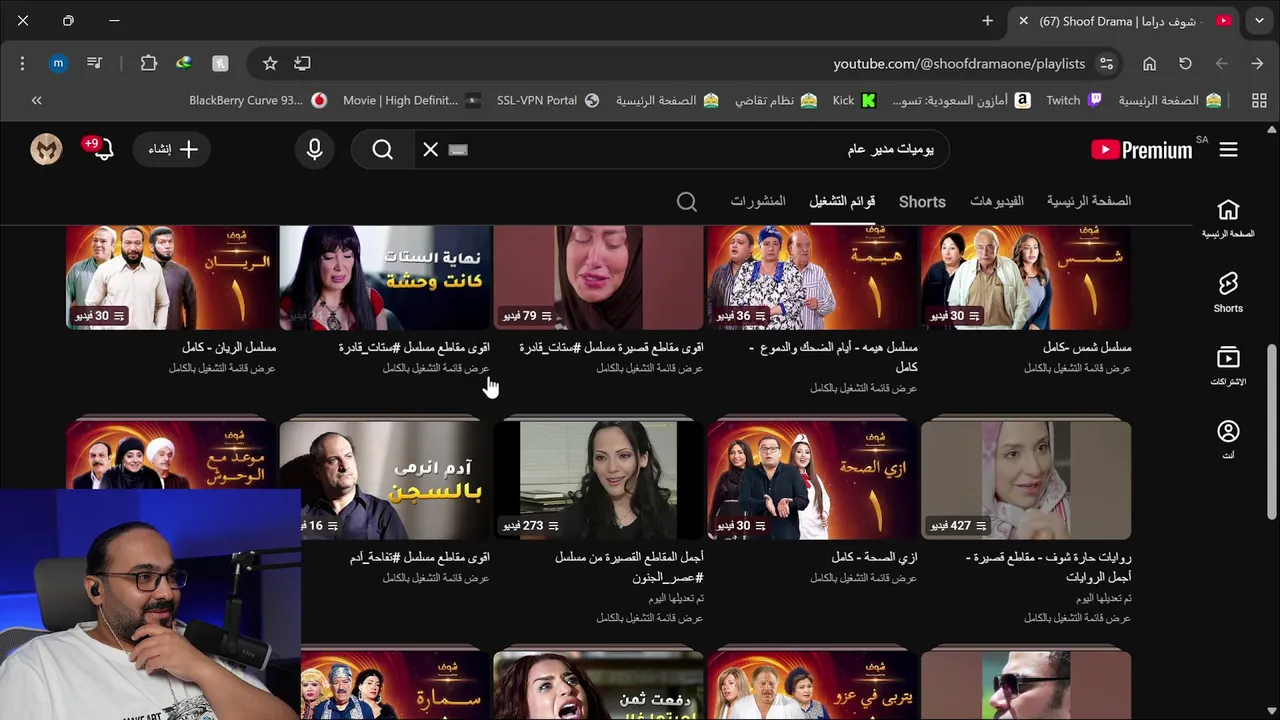Screen dimensions: 1280x720
Task: Open SSL-VPN Portal bookmark
Action: 548,100
